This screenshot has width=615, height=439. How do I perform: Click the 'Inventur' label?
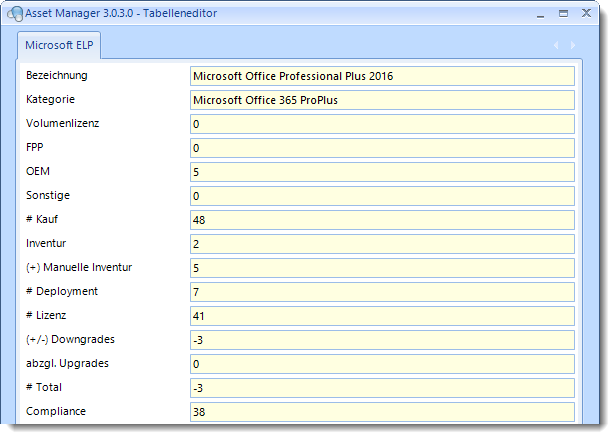point(46,243)
